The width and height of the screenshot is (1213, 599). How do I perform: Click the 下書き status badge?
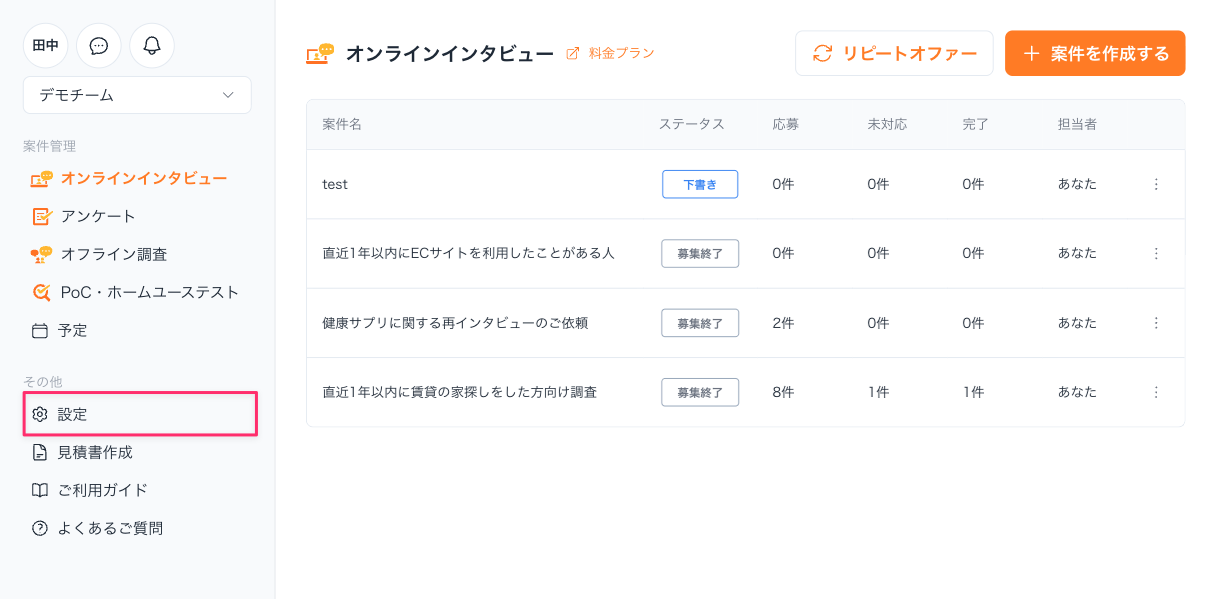(700, 184)
